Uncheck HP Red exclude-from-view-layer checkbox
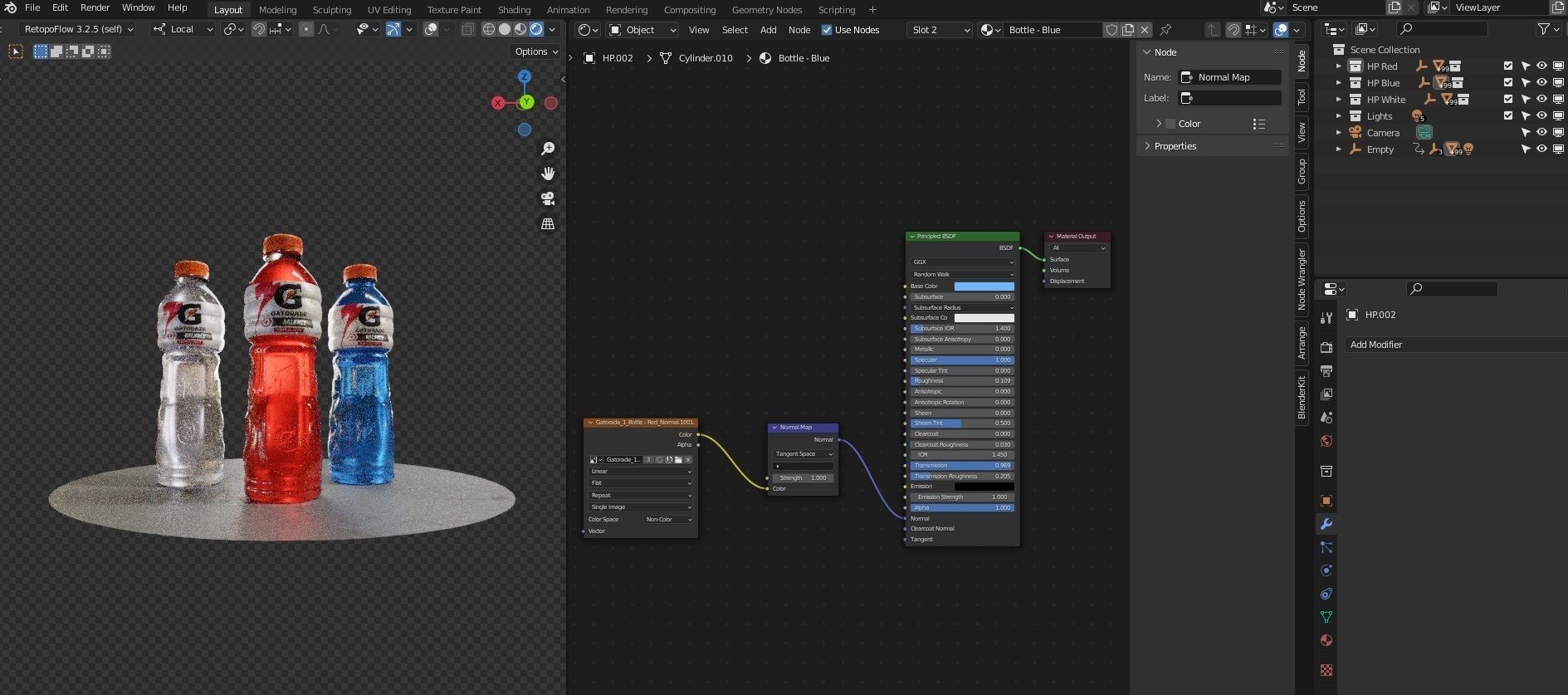Screen dimensions: 1568x695 coord(1508,66)
